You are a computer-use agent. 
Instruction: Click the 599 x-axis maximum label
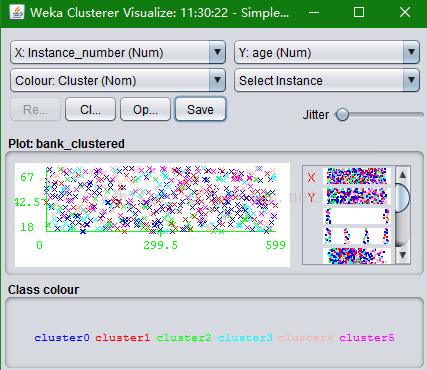tap(275, 245)
